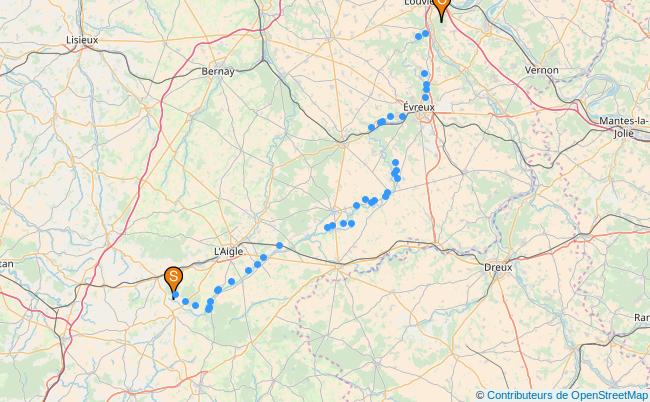Select the lone blue dot directly south of L'Aigle label
This screenshot has height=402, width=650.
pos(231,281)
